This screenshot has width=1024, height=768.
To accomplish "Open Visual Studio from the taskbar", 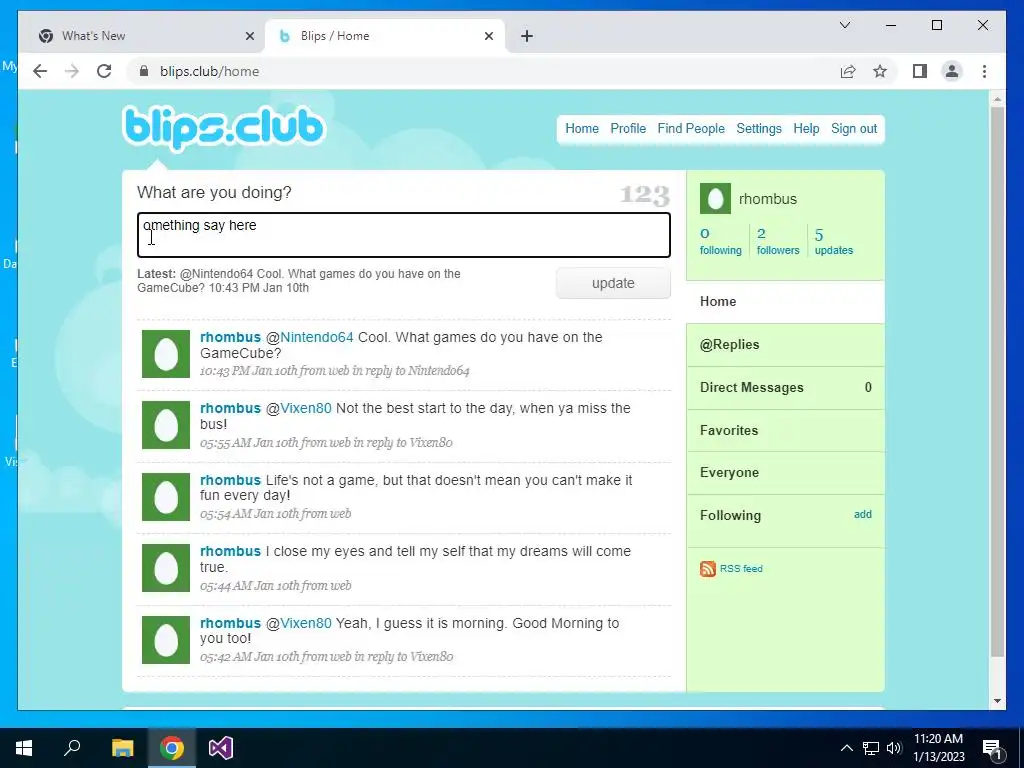I will pos(221,748).
